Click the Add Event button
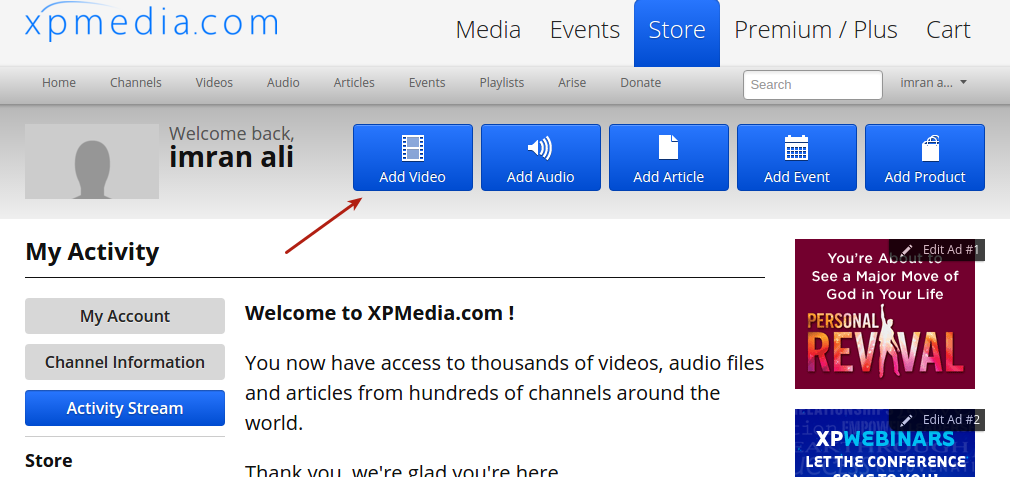Image resolution: width=1010 pixels, height=477 pixels. 797,158
